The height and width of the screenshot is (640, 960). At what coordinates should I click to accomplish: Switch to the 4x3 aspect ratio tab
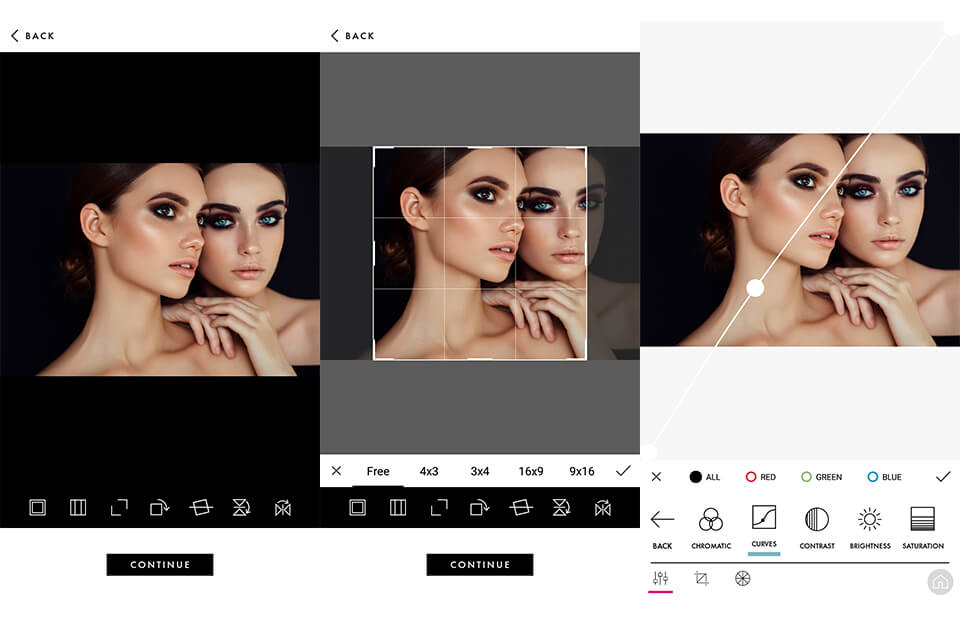[429, 471]
